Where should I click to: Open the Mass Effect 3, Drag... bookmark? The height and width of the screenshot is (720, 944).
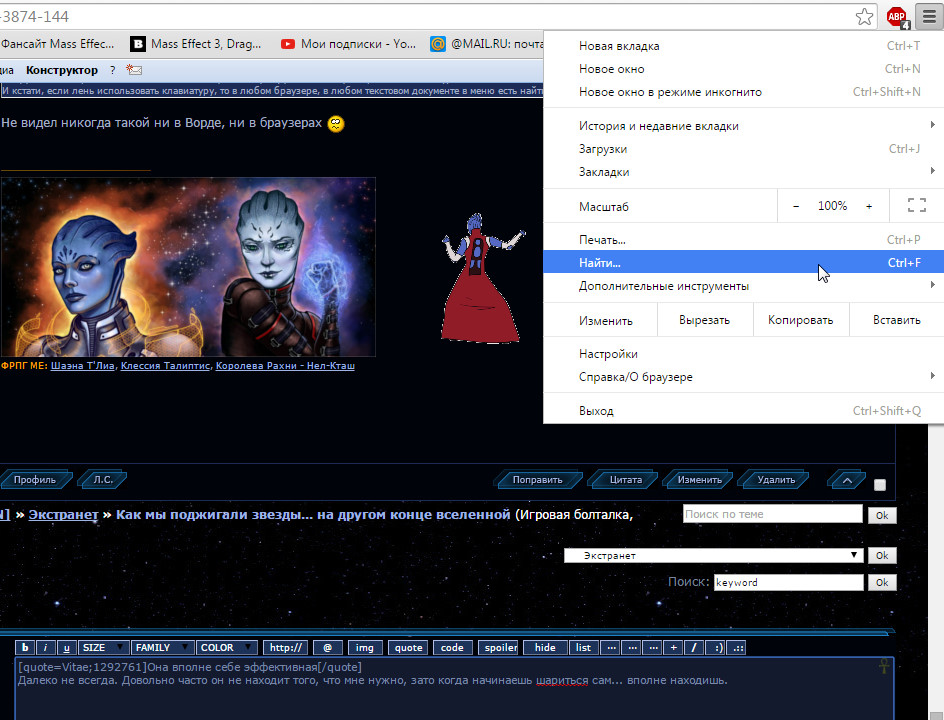(196, 44)
